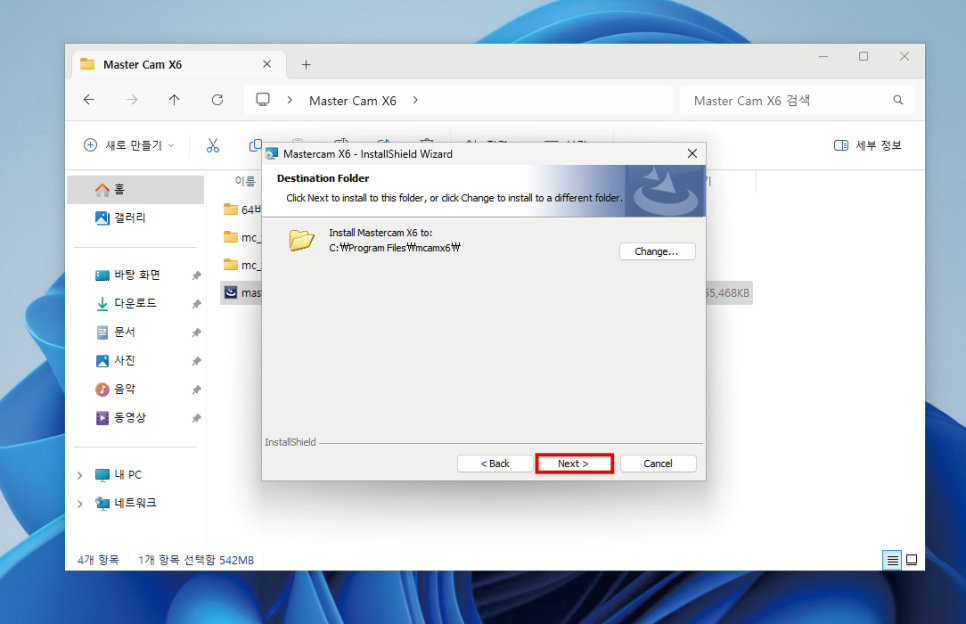Click Master Cam X6 breadcrumb in address bar
Screen dimensions: 966x624
(x=352, y=100)
